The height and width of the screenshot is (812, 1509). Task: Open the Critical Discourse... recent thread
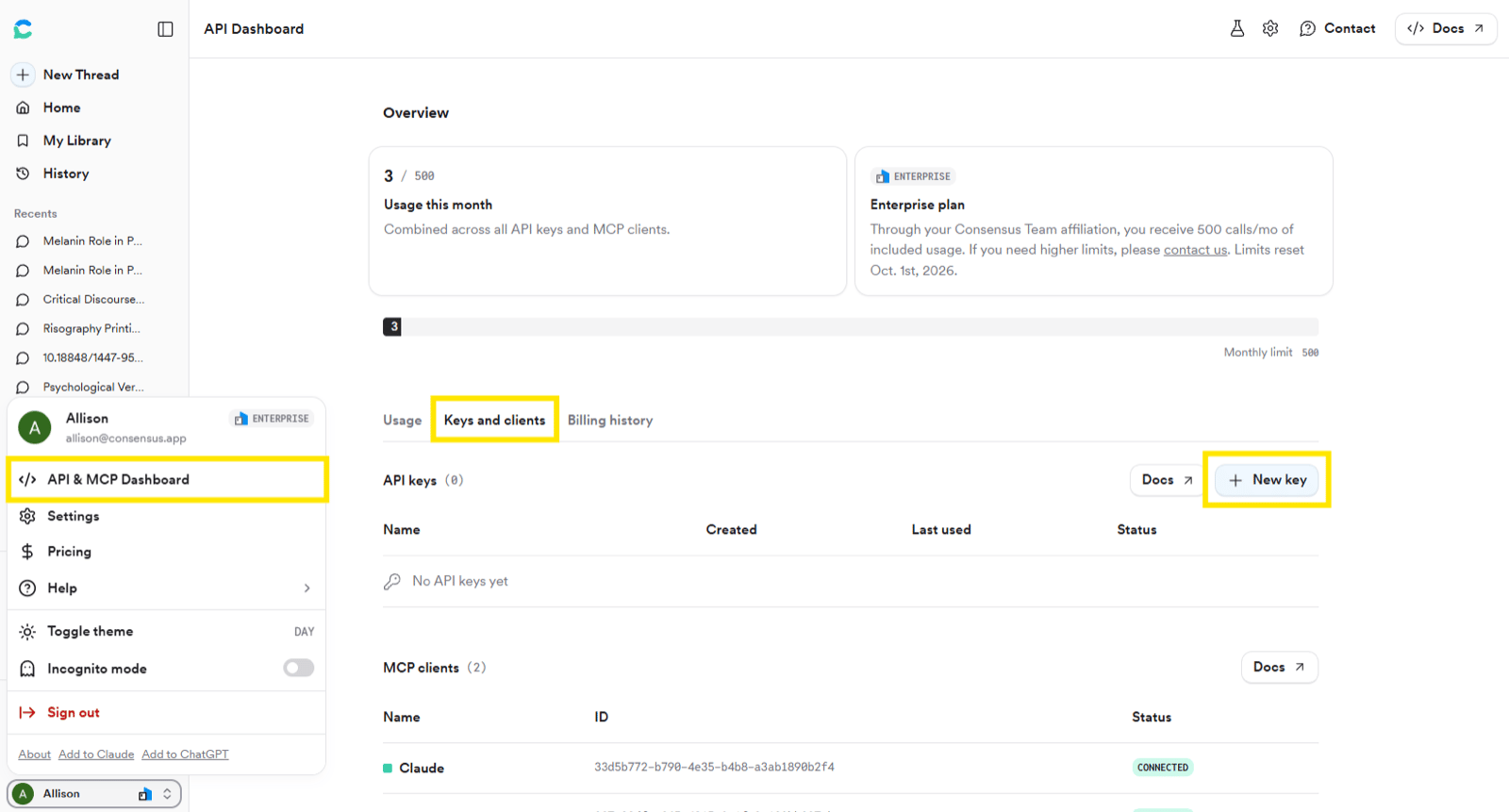[93, 300]
